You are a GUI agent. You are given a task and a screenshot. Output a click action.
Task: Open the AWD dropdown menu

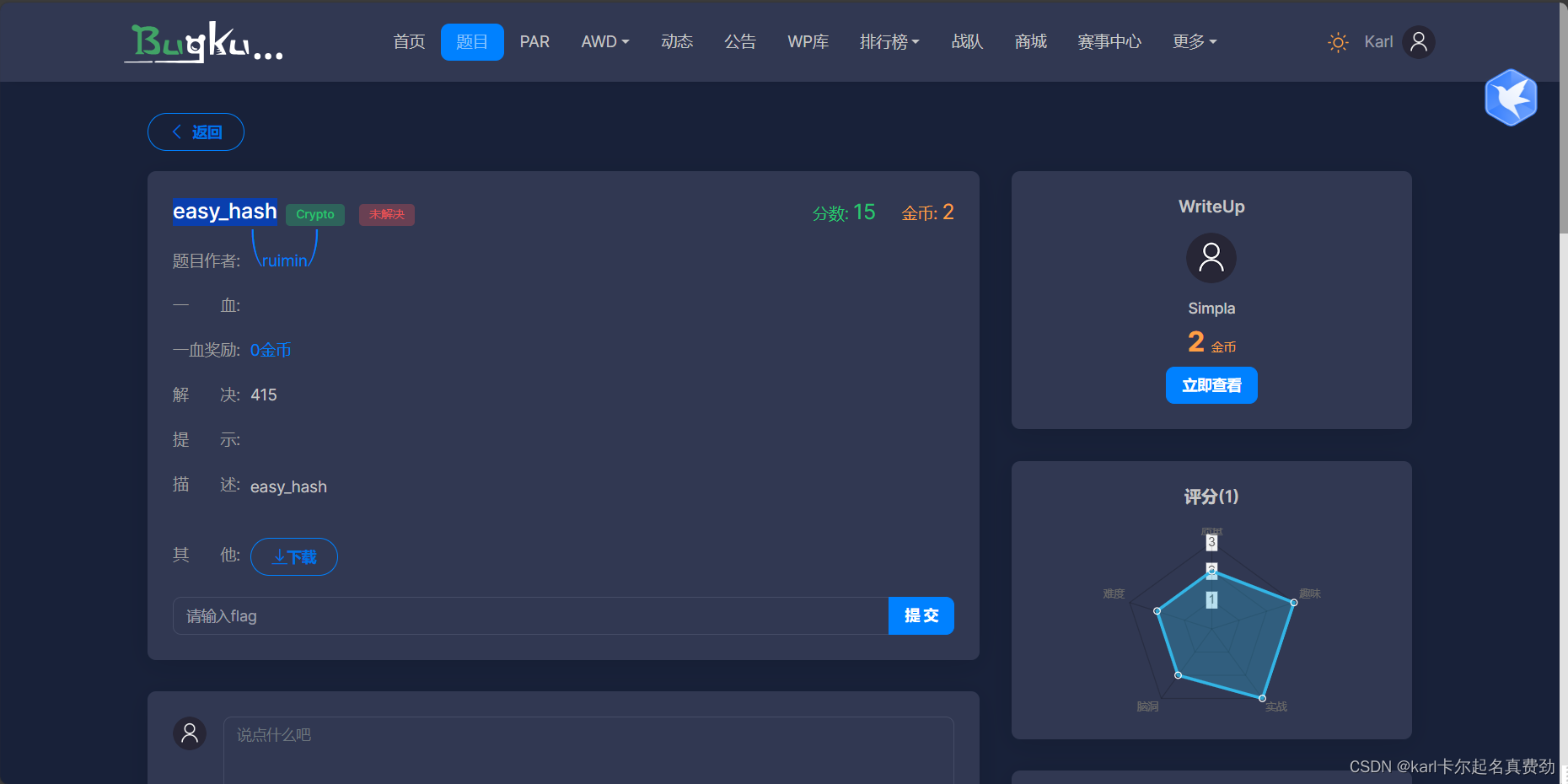(x=604, y=41)
